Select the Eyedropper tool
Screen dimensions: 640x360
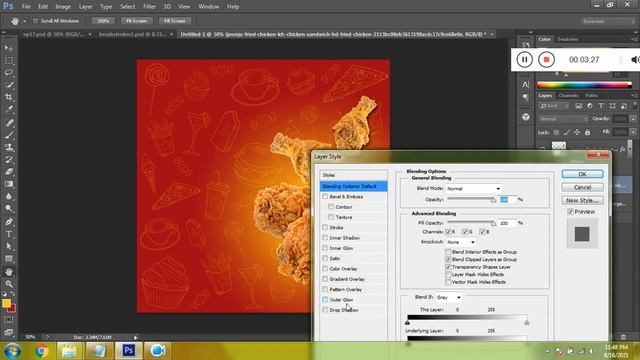tap(9, 109)
